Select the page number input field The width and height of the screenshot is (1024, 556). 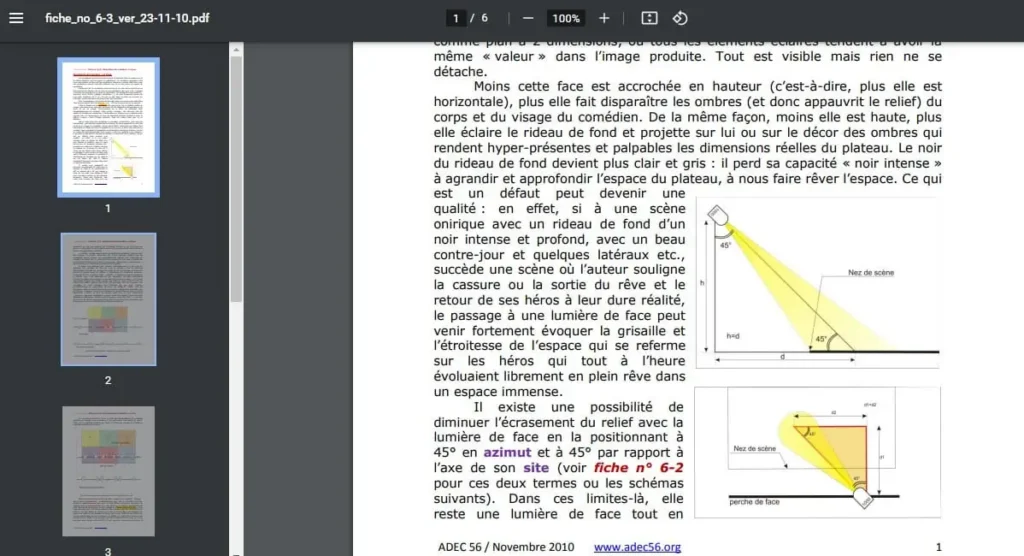point(455,18)
